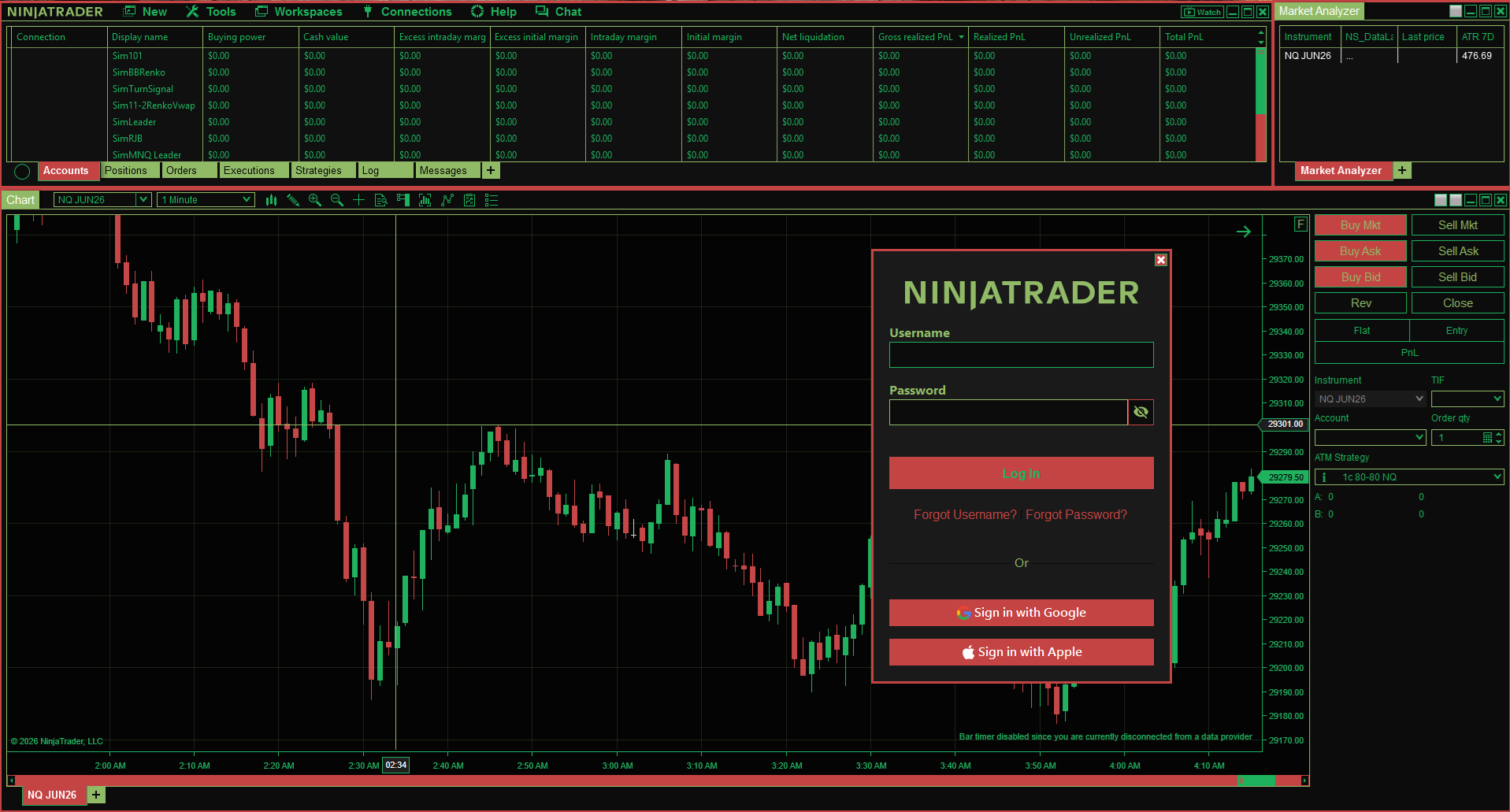Click the Username input field
Viewport: 1510px width, 812px height.
[1021, 354]
